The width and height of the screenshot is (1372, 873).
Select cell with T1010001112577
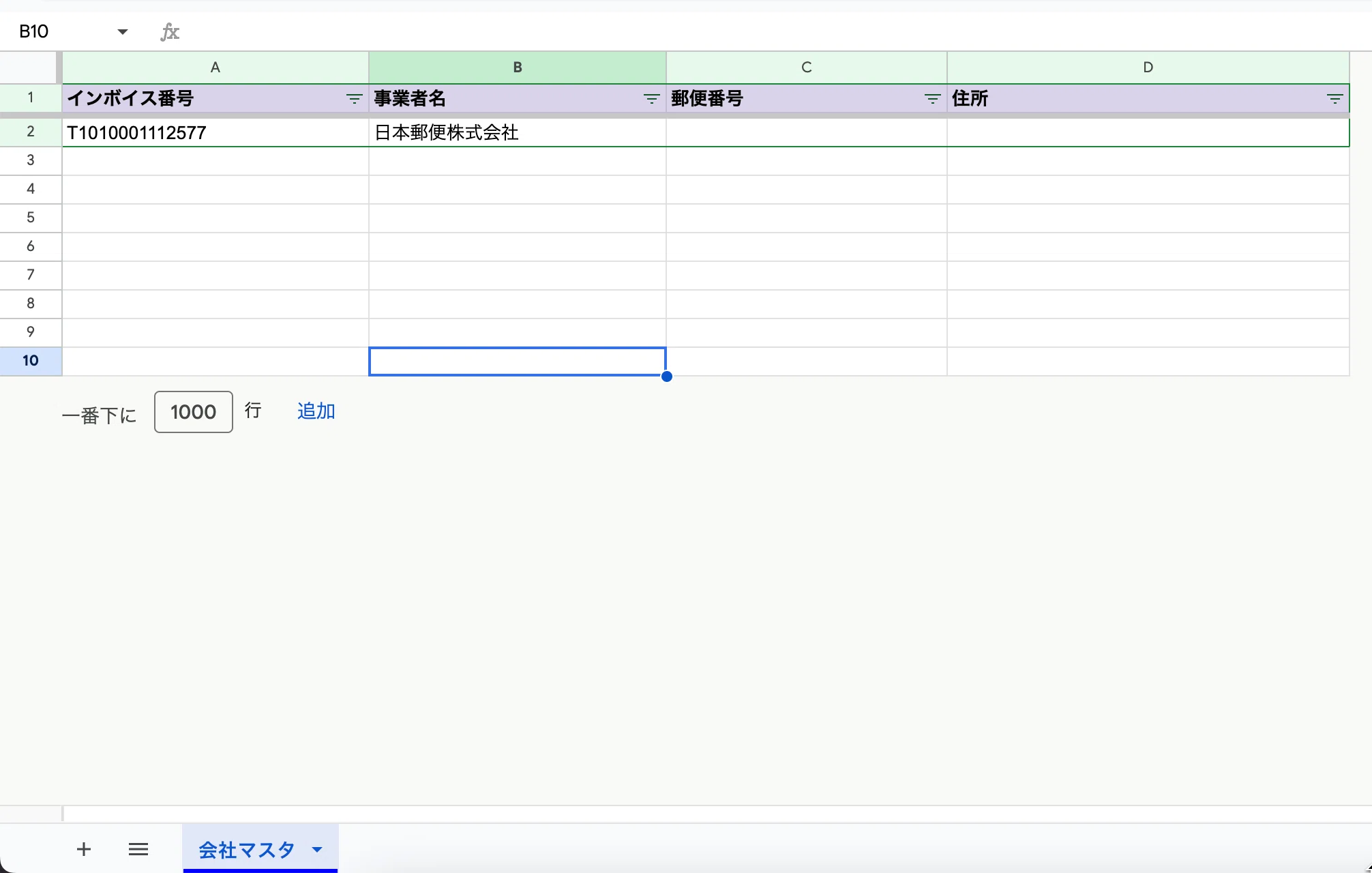pyautogui.click(x=215, y=132)
